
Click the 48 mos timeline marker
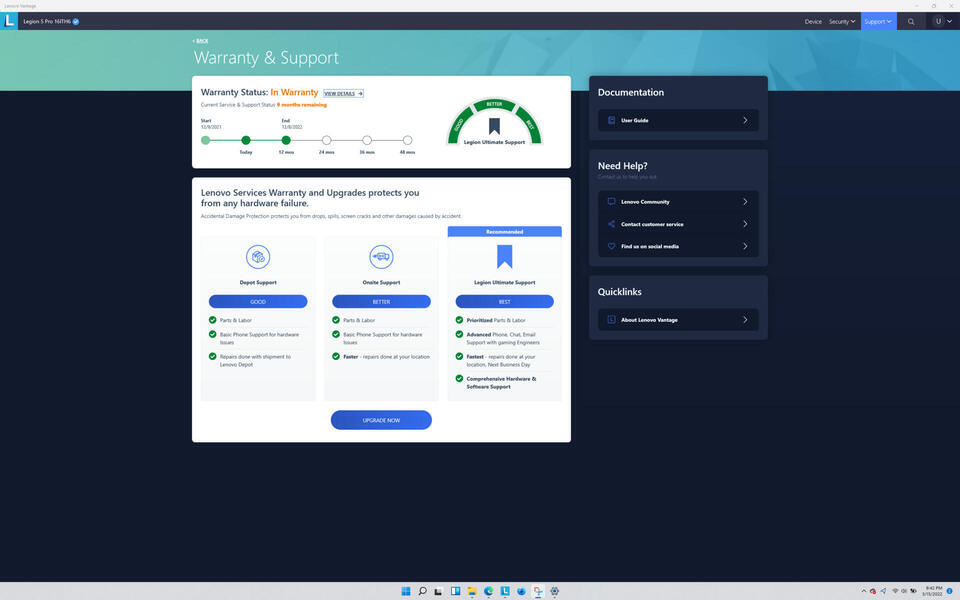coord(407,140)
